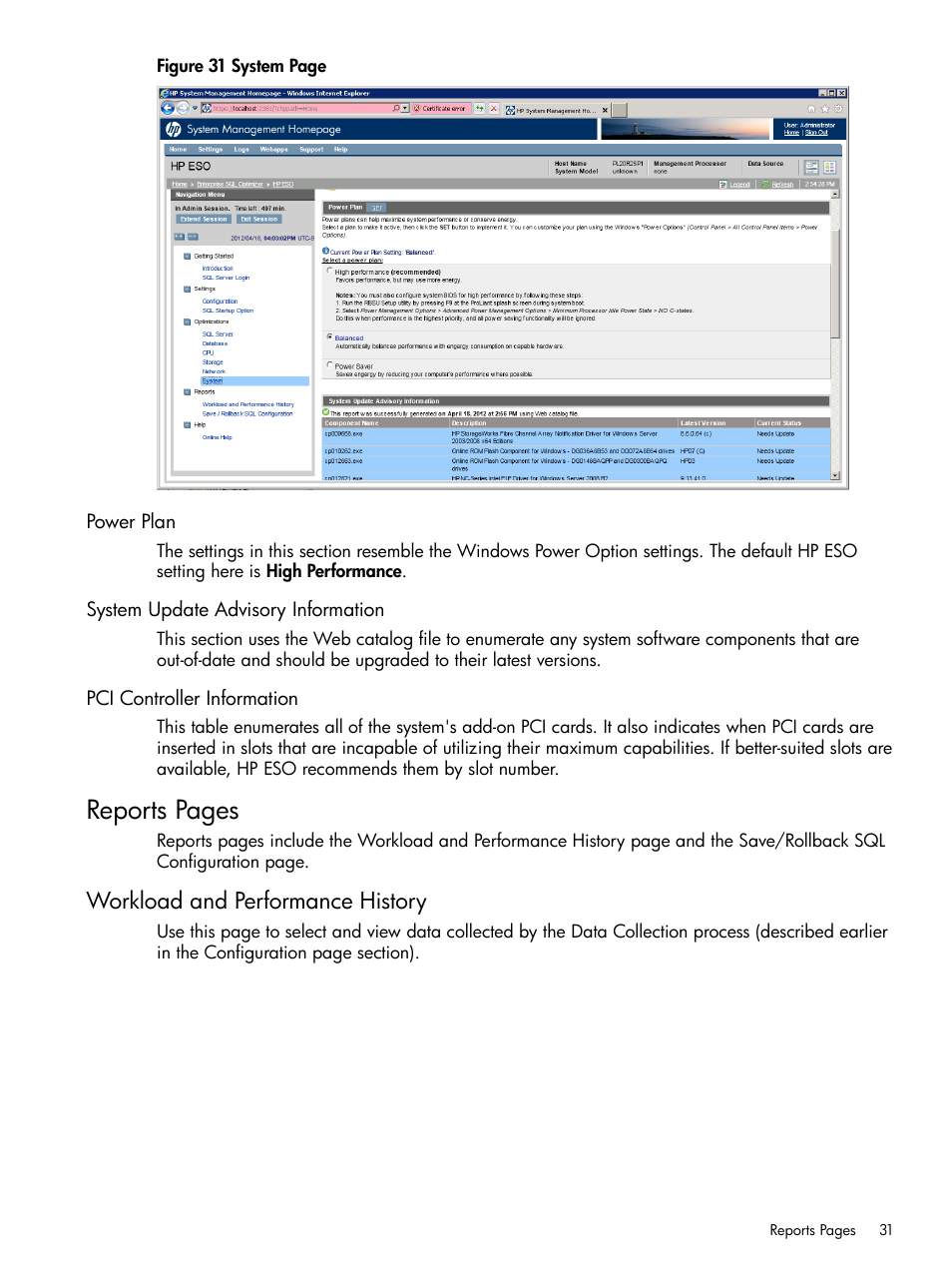Screen dimensions: 952x1269
Task: Open the Help menu in the menu bar
Action: click(341, 149)
